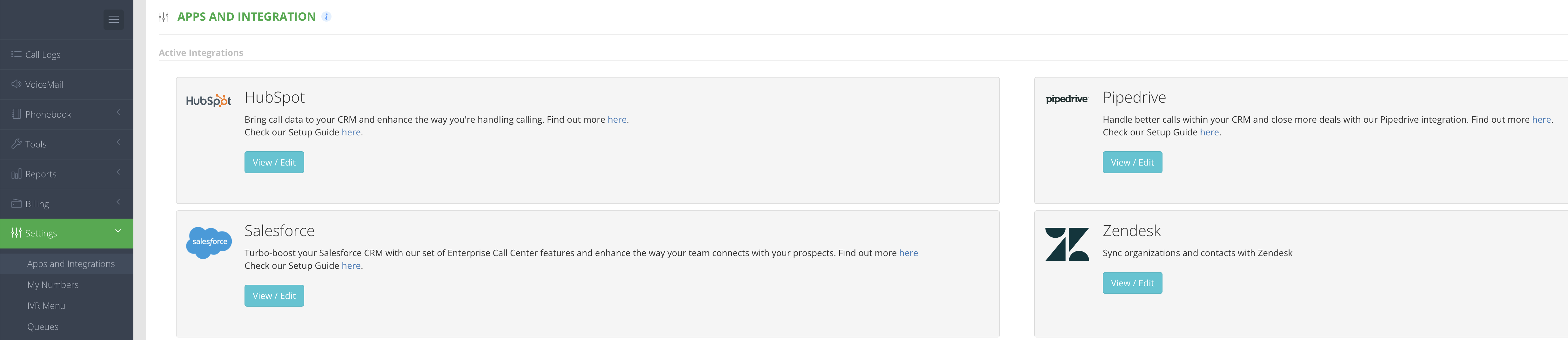1568x340 pixels.
Task: Click the Active Integrations heading
Action: tap(201, 53)
